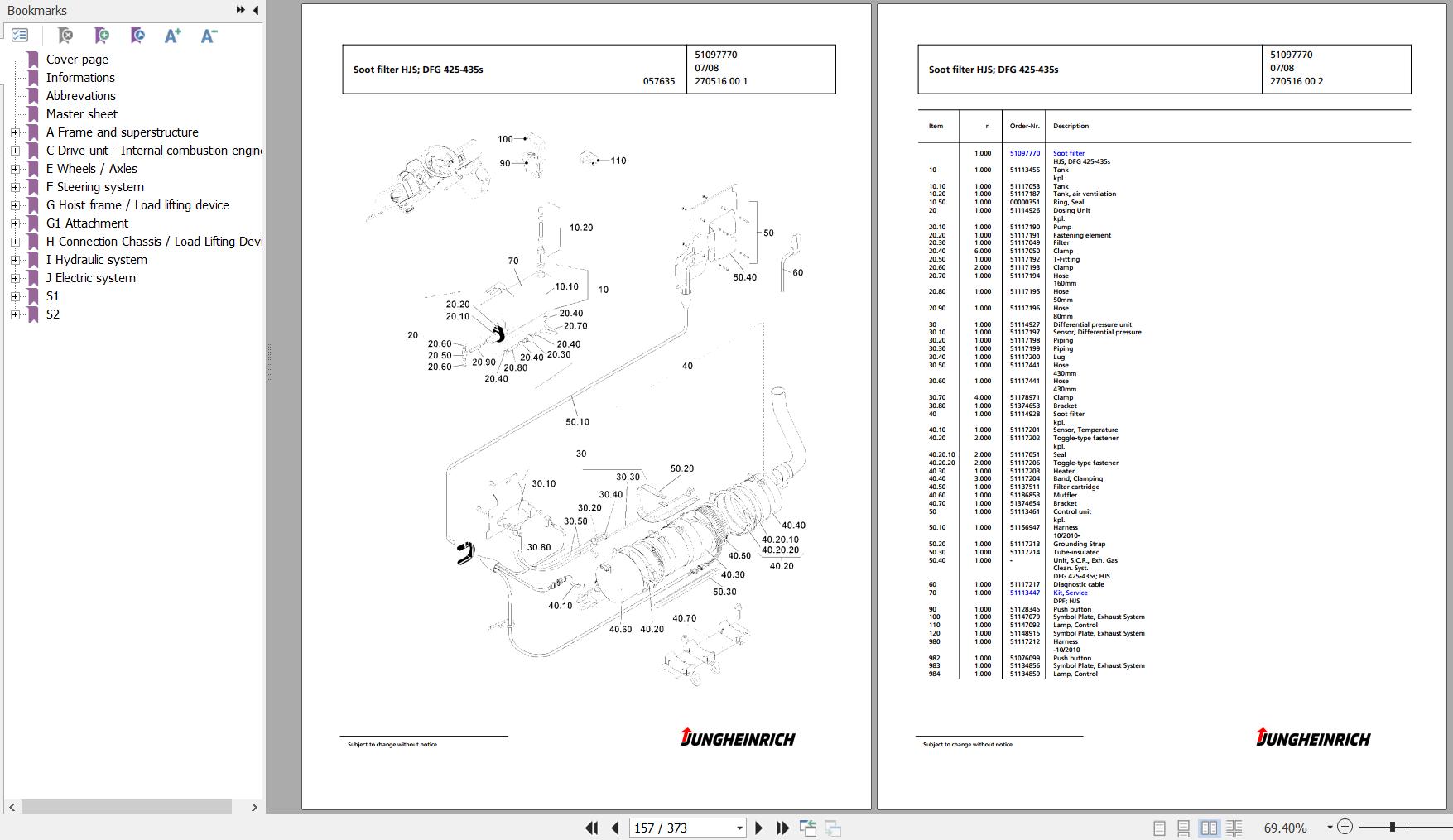Click the greyed next view icon
This screenshot has height=840, width=1453.
[833, 828]
